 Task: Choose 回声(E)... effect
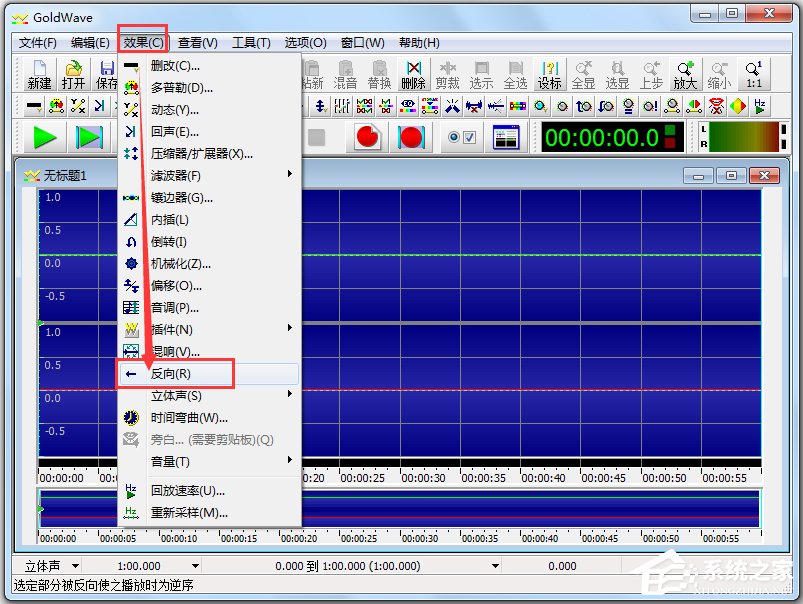(209, 132)
